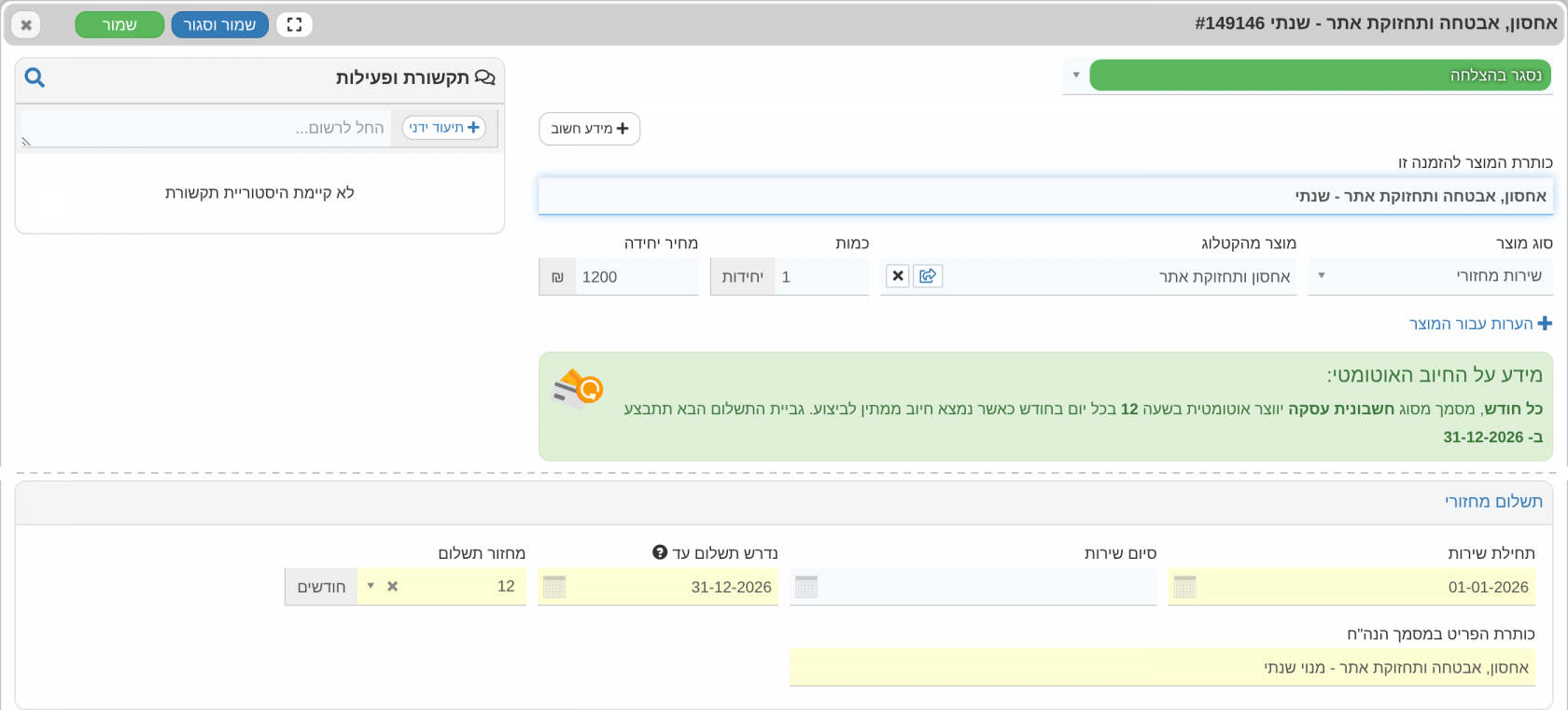Screen dimensions: 1568x710
Task: Click the החל לרשום note textarea
Action: pos(207,129)
